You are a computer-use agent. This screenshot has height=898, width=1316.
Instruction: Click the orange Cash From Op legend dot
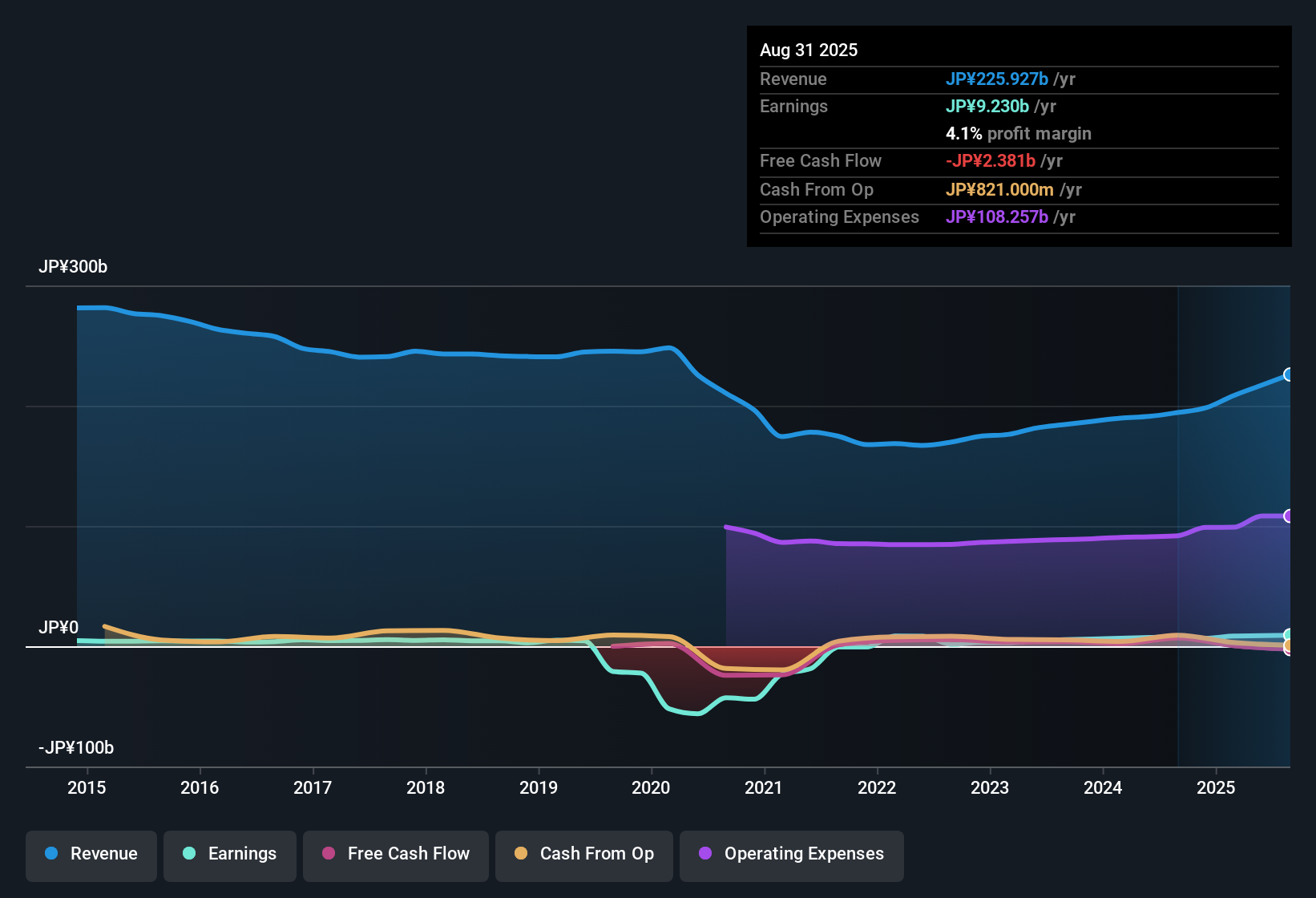click(520, 854)
